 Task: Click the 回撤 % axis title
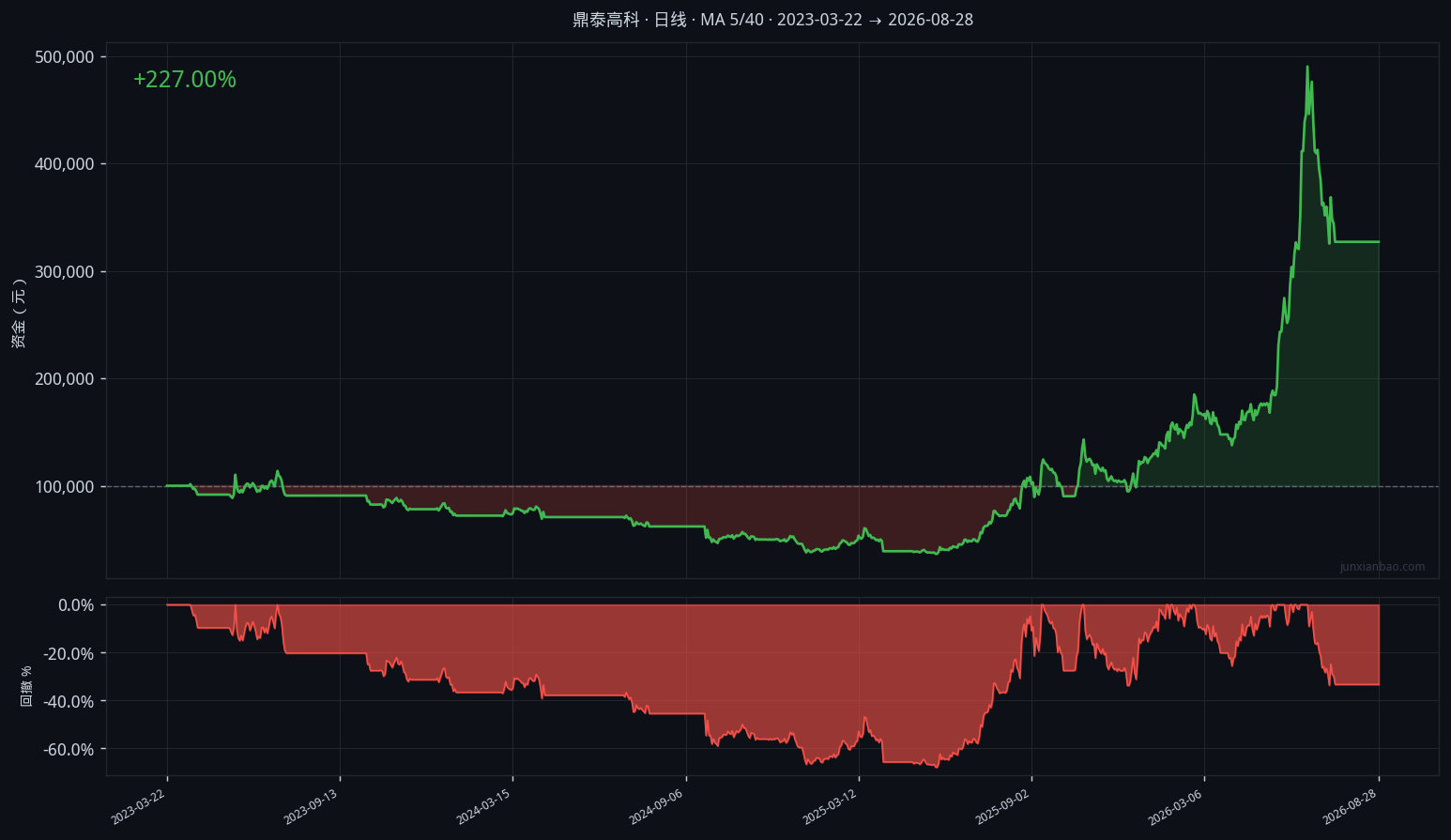[x=26, y=686]
